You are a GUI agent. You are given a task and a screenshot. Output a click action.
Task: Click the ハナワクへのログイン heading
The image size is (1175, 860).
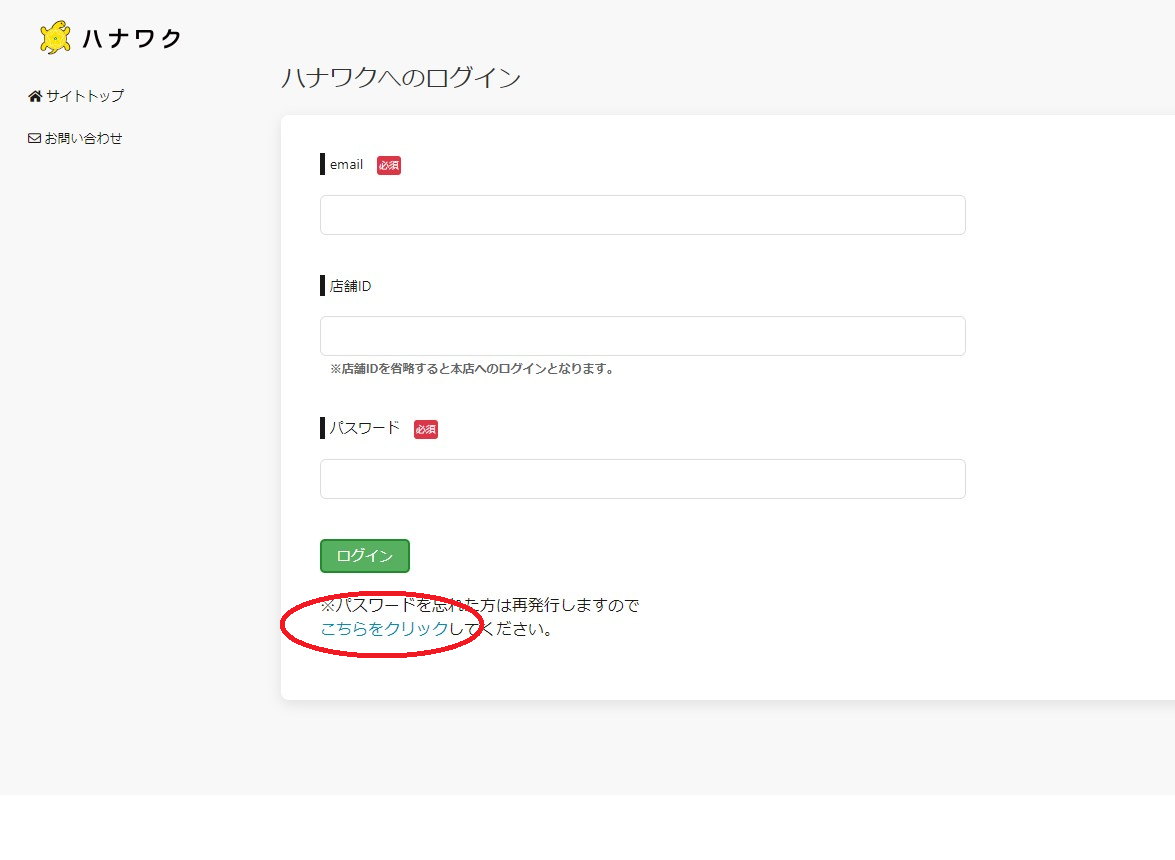tap(401, 78)
